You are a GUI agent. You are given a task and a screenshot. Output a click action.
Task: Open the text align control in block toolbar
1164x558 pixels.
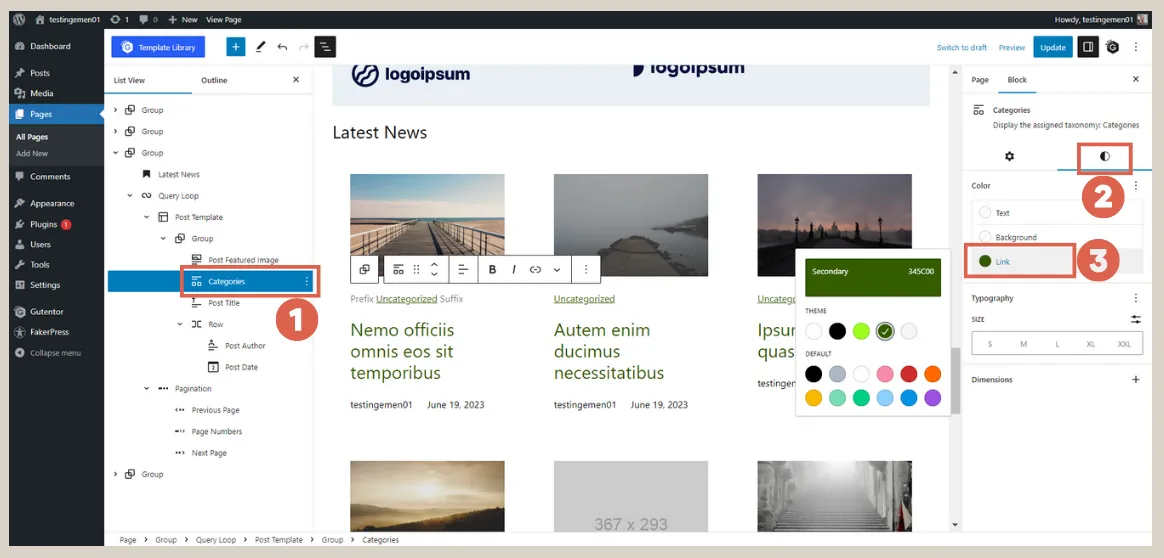(463, 269)
